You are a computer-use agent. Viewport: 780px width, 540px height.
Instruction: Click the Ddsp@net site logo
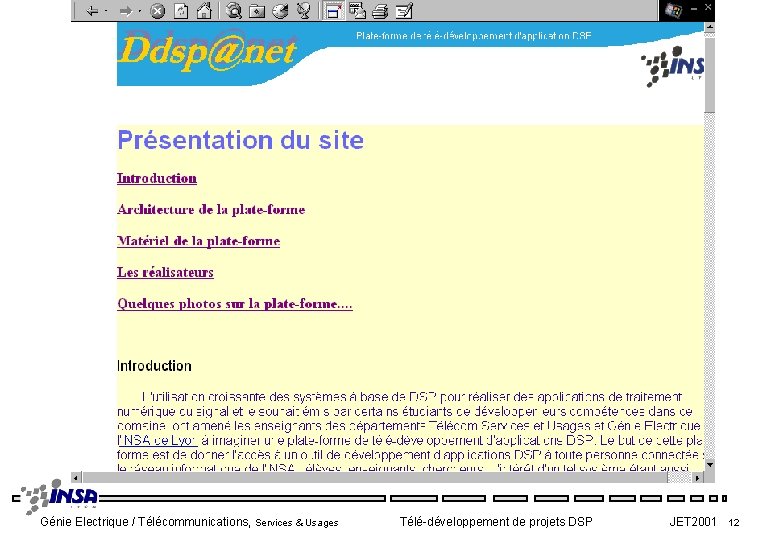coord(207,52)
